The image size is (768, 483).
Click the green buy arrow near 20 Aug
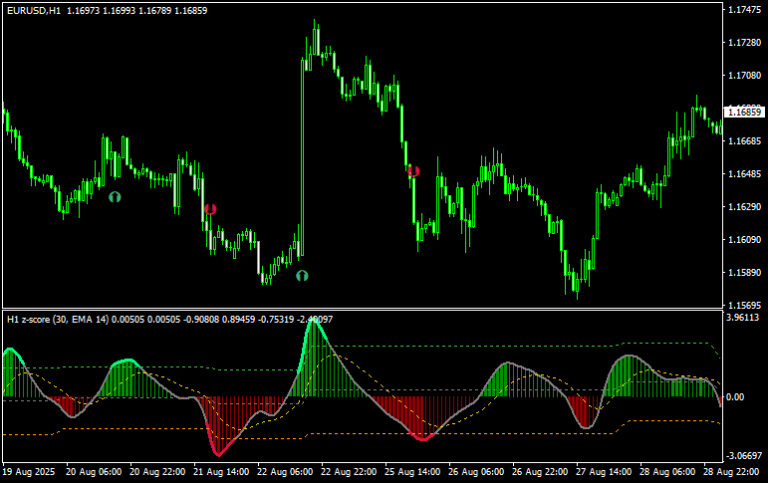tap(115, 197)
